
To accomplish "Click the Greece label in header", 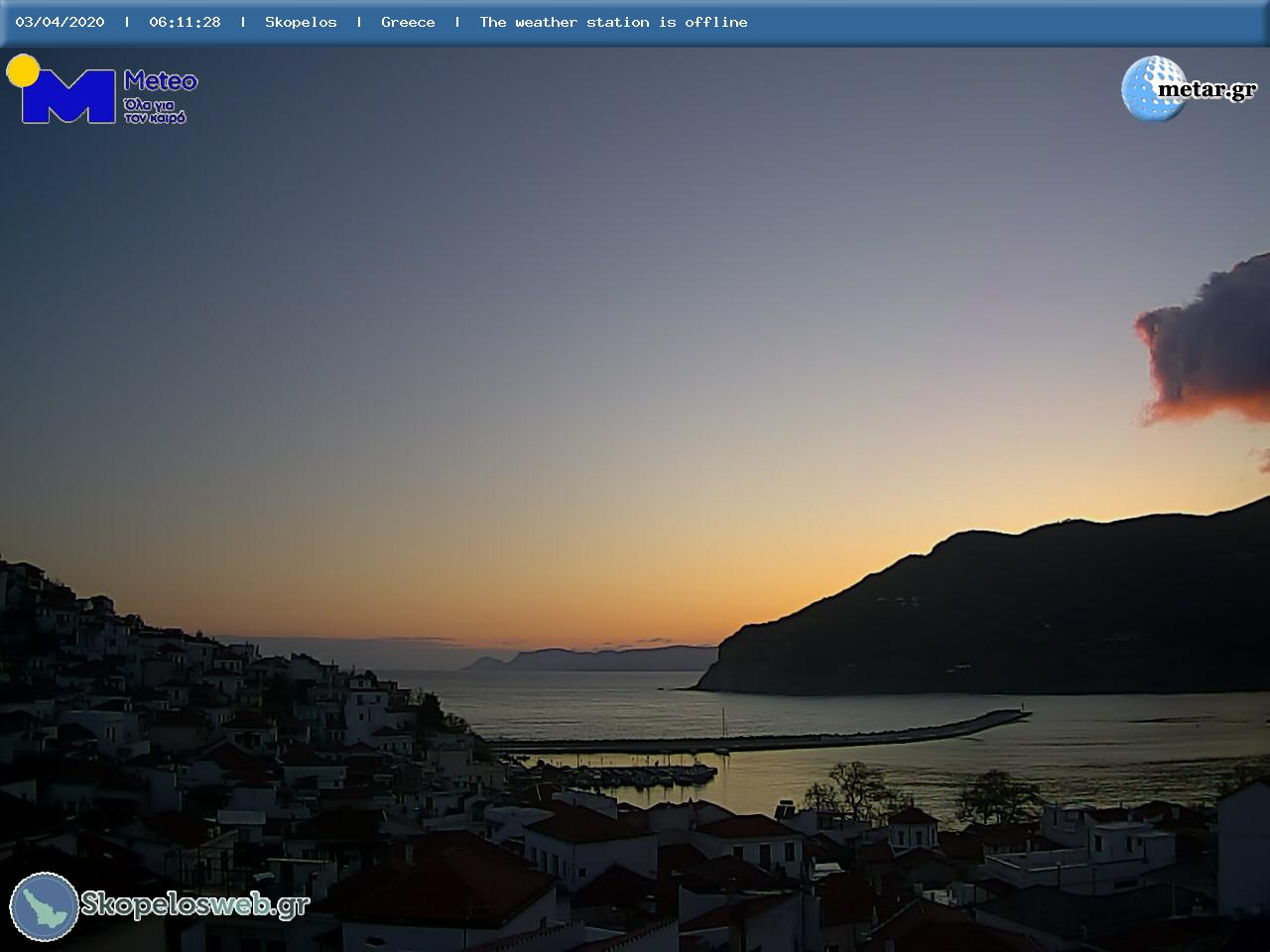I will coord(408,22).
